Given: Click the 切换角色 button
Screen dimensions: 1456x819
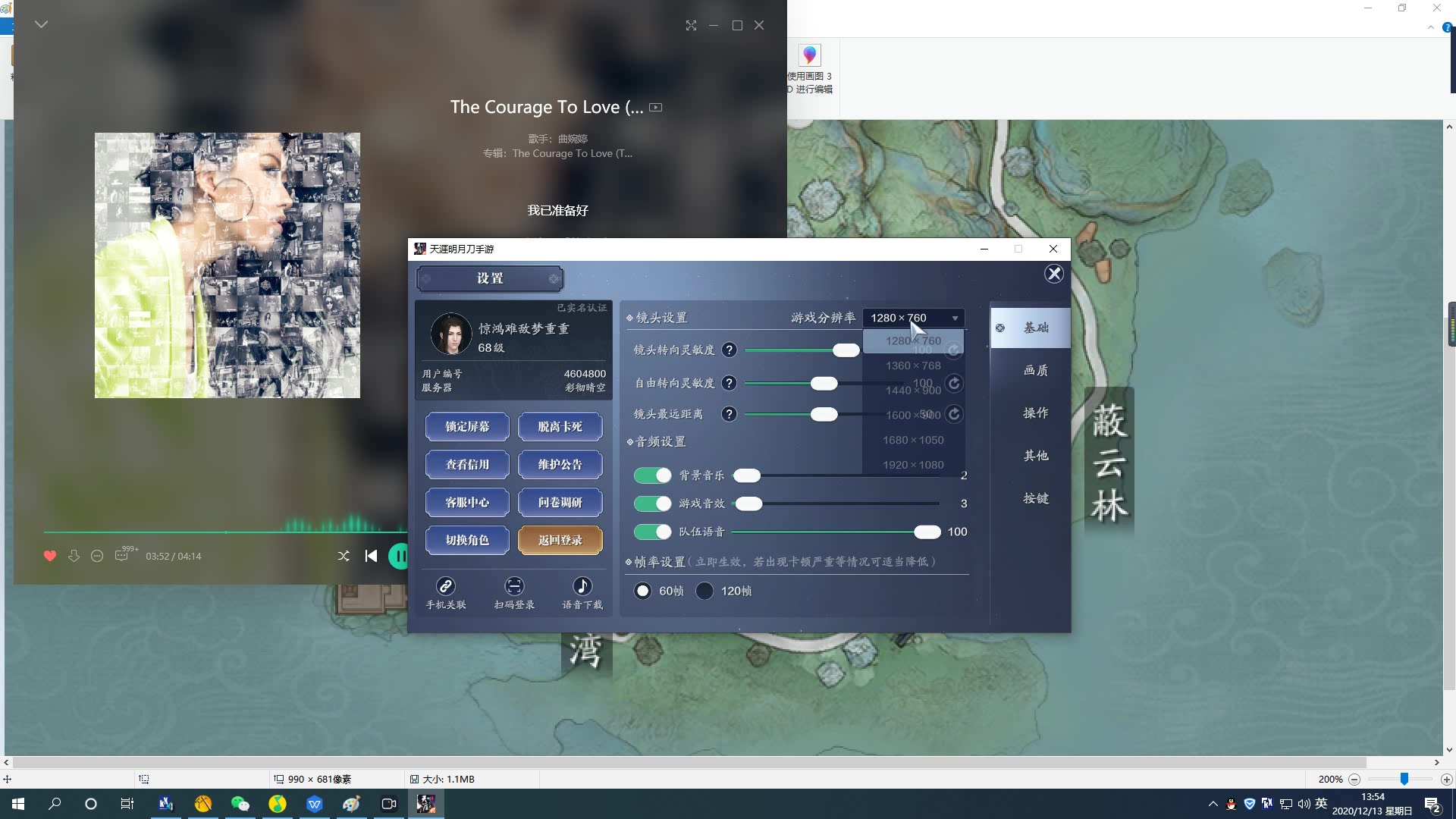Looking at the screenshot, I should coord(467,540).
